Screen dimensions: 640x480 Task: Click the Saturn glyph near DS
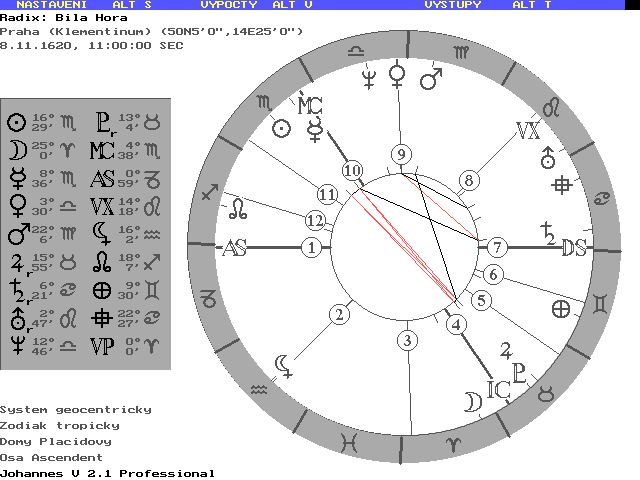point(547,232)
